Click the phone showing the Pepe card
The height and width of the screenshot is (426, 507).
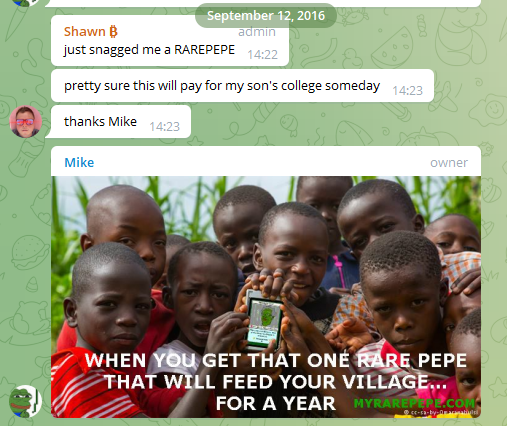coord(264,319)
